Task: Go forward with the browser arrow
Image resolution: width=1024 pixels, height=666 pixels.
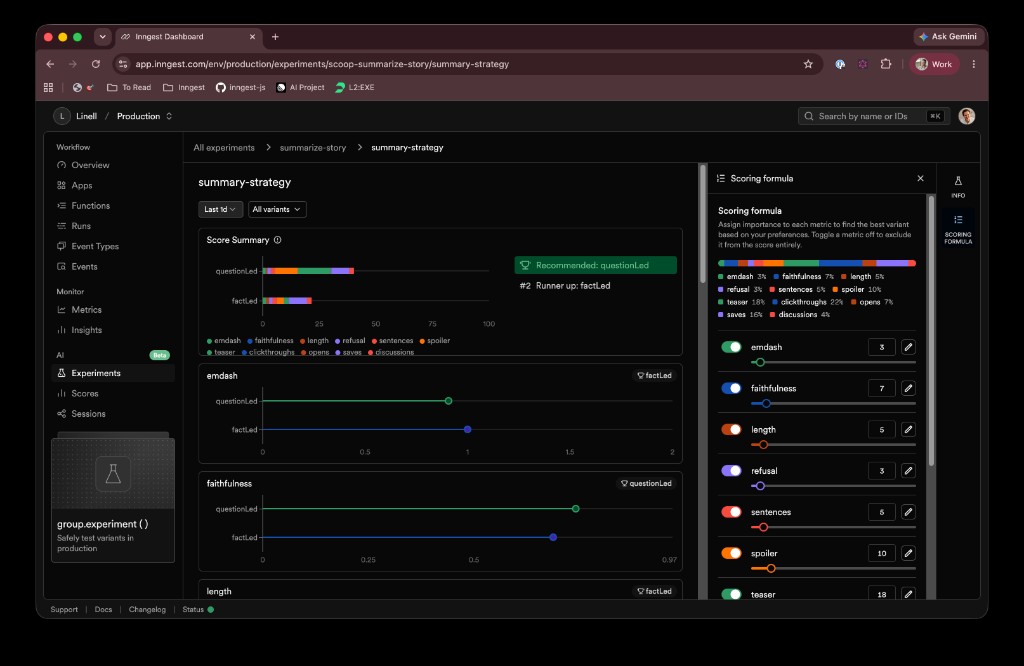Action: (72, 64)
